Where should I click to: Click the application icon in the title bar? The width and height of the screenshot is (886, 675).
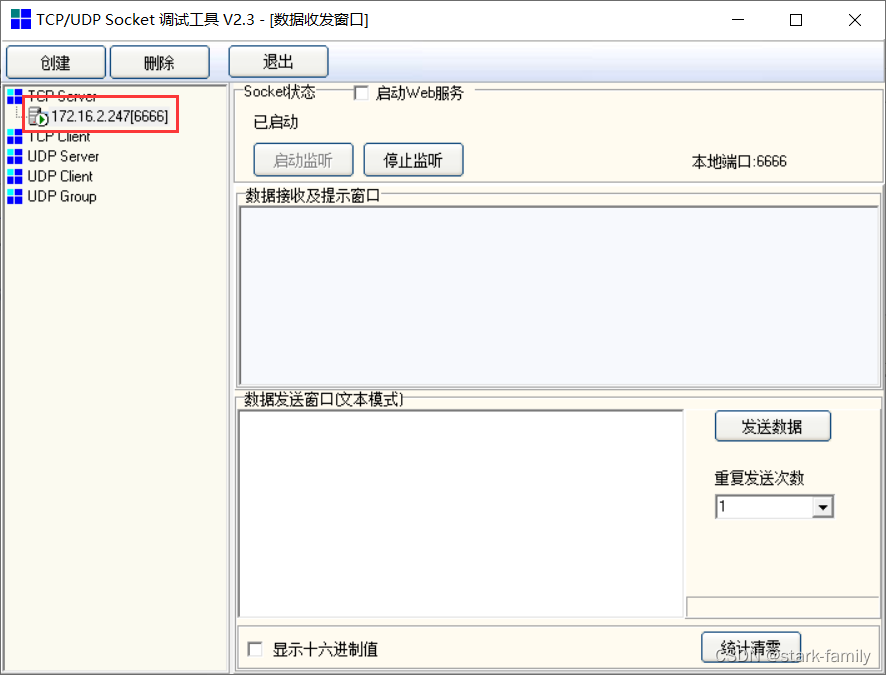coord(20,19)
